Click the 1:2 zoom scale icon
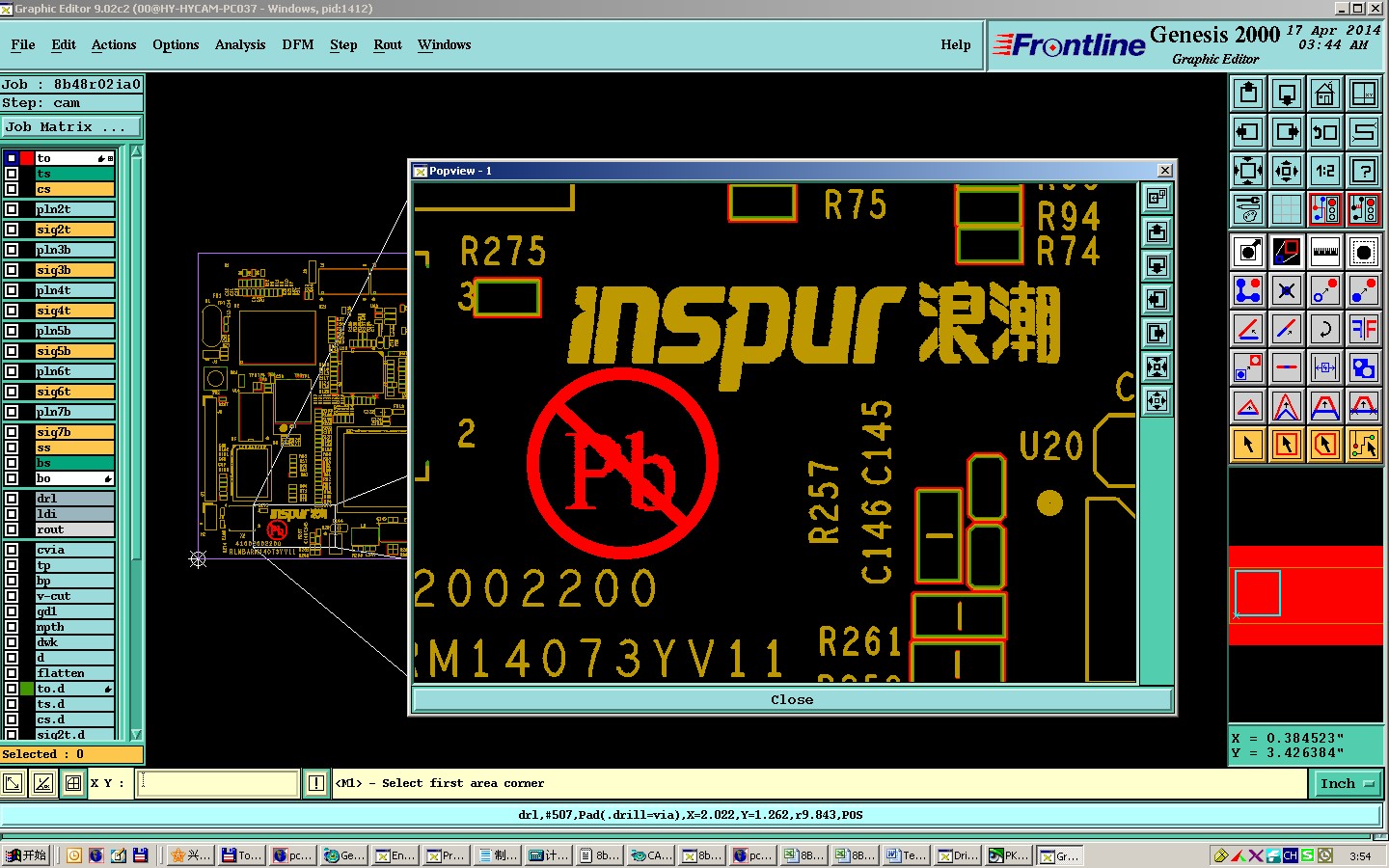 coord(1325,171)
